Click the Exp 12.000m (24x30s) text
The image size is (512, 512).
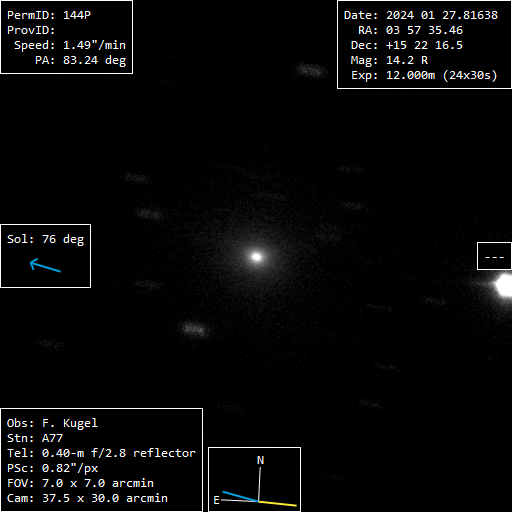(x=424, y=75)
